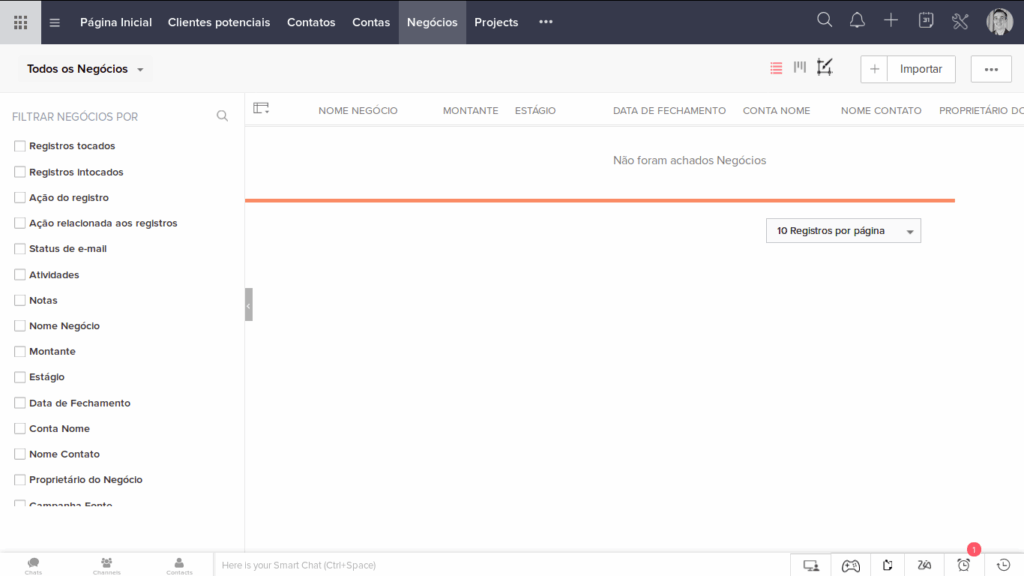Click the create new deal plus button
This screenshot has height=576, width=1024.
874,69
